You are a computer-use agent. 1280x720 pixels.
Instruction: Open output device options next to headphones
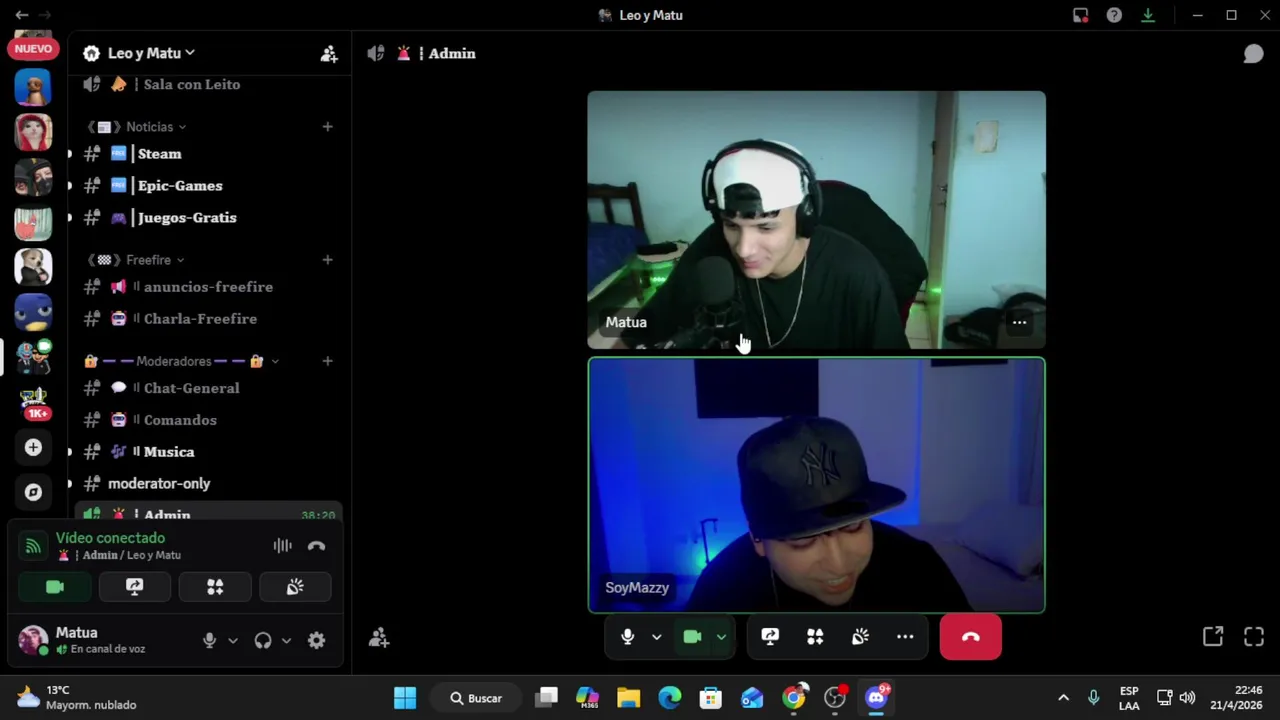click(x=286, y=641)
